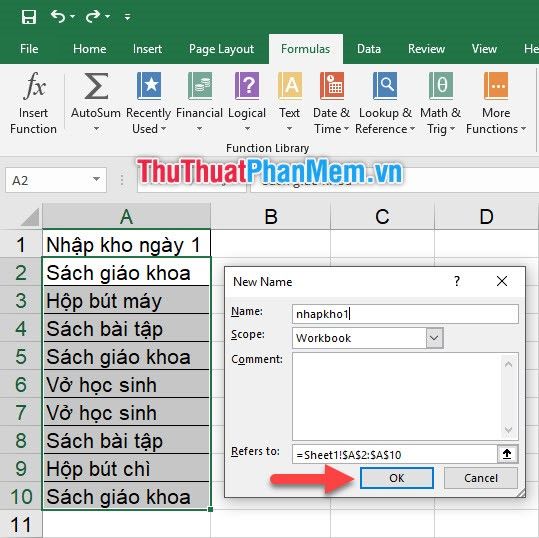
Task: Click the Comment box scroll down arrow
Action: pyautogui.click(x=508, y=429)
